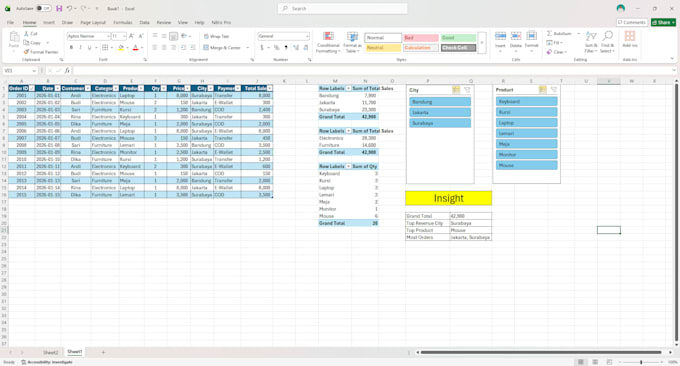Click the Conditional Formatting icon

coord(328,37)
